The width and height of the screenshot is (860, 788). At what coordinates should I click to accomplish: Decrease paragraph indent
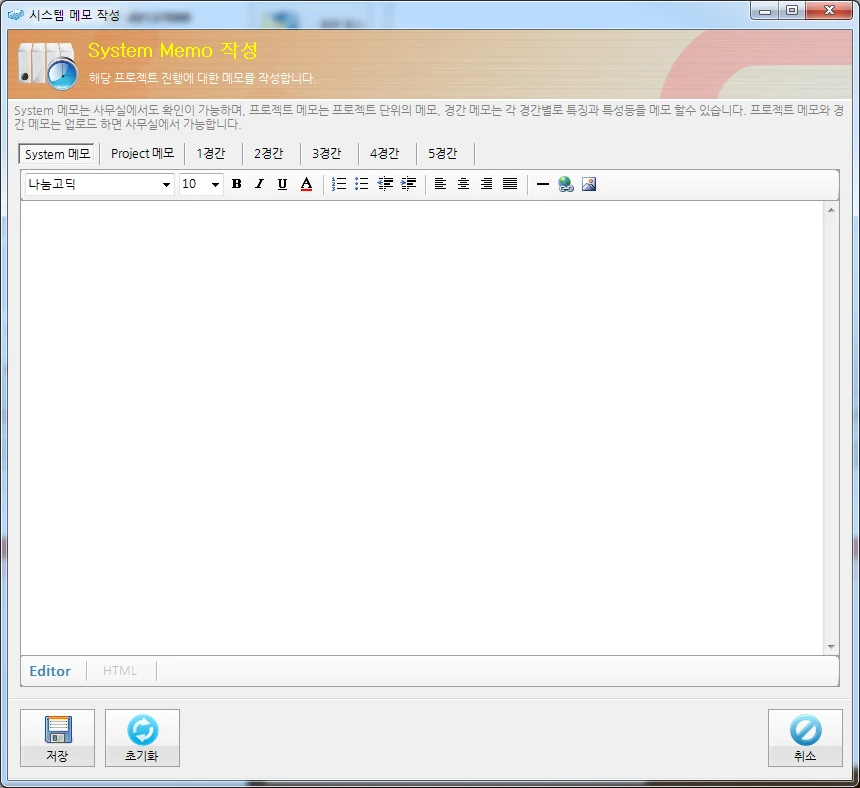pos(385,184)
